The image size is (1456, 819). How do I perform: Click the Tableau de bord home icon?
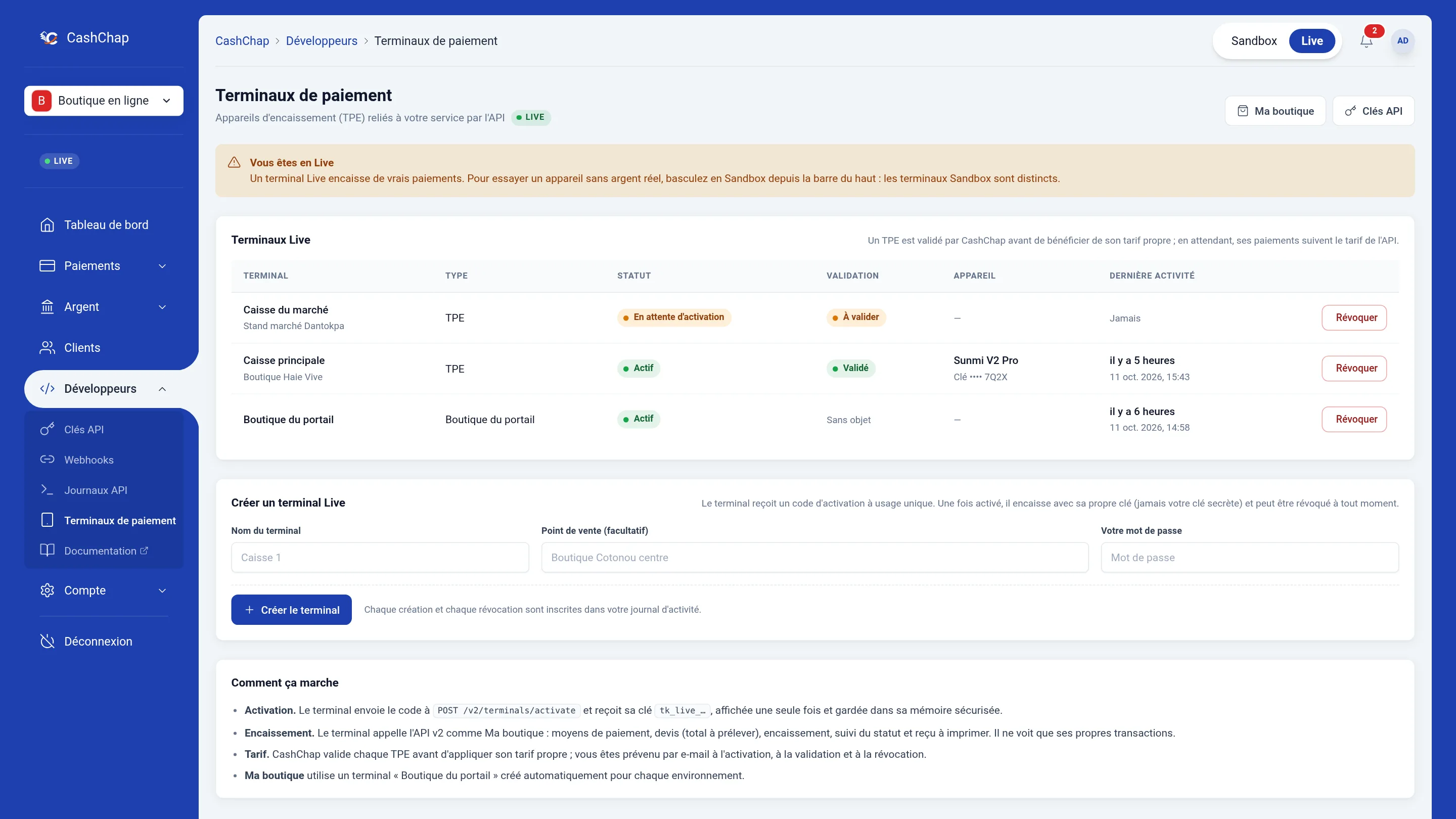[48, 225]
